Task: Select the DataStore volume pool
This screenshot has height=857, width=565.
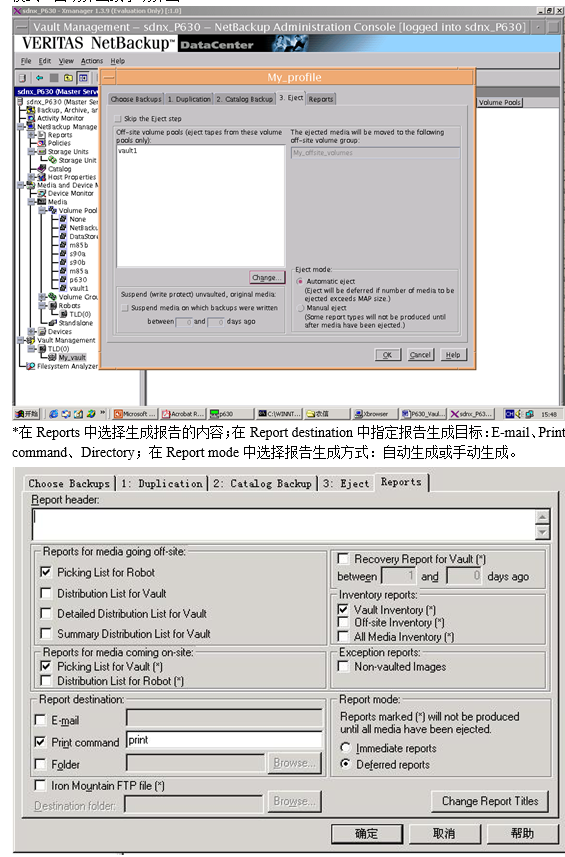Action: [x=83, y=237]
